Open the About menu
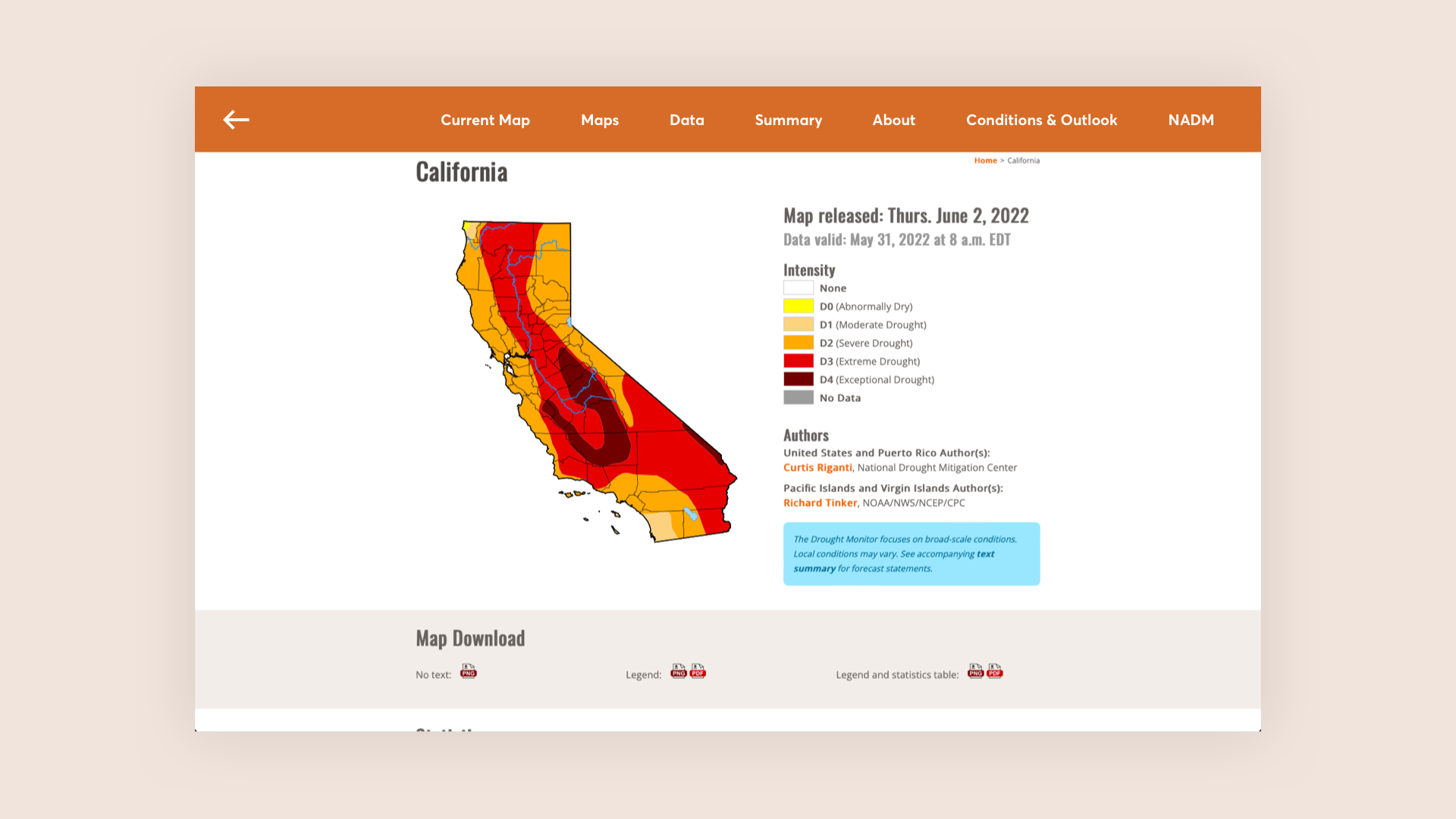The image size is (1456, 819). [x=894, y=120]
